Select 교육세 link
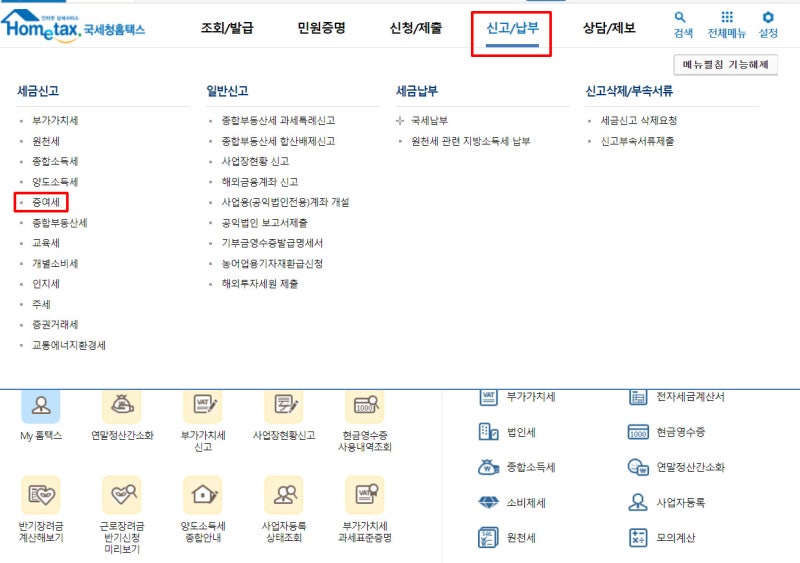 pos(46,243)
